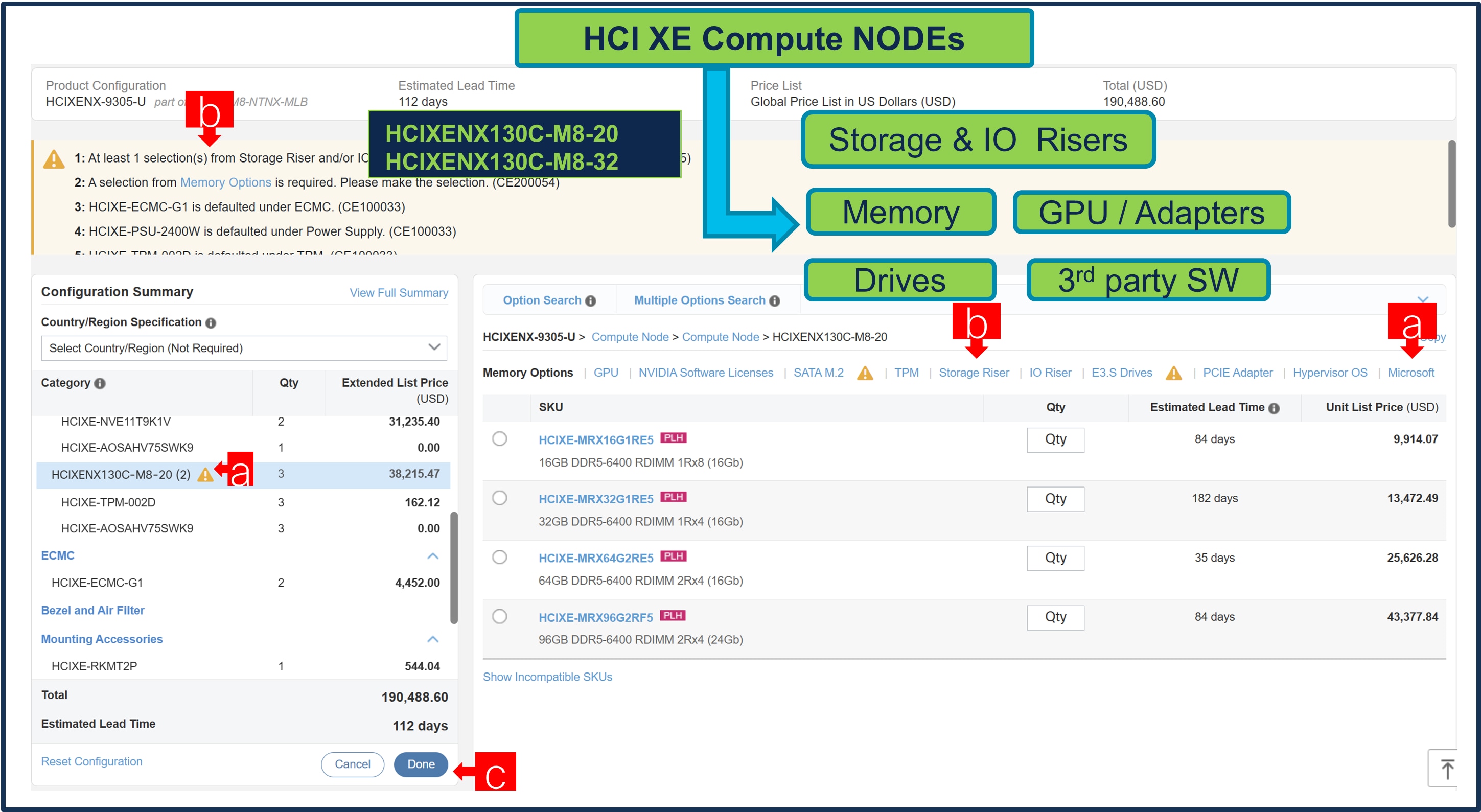Click the Estimated Lead Time column info icon

1274,408
